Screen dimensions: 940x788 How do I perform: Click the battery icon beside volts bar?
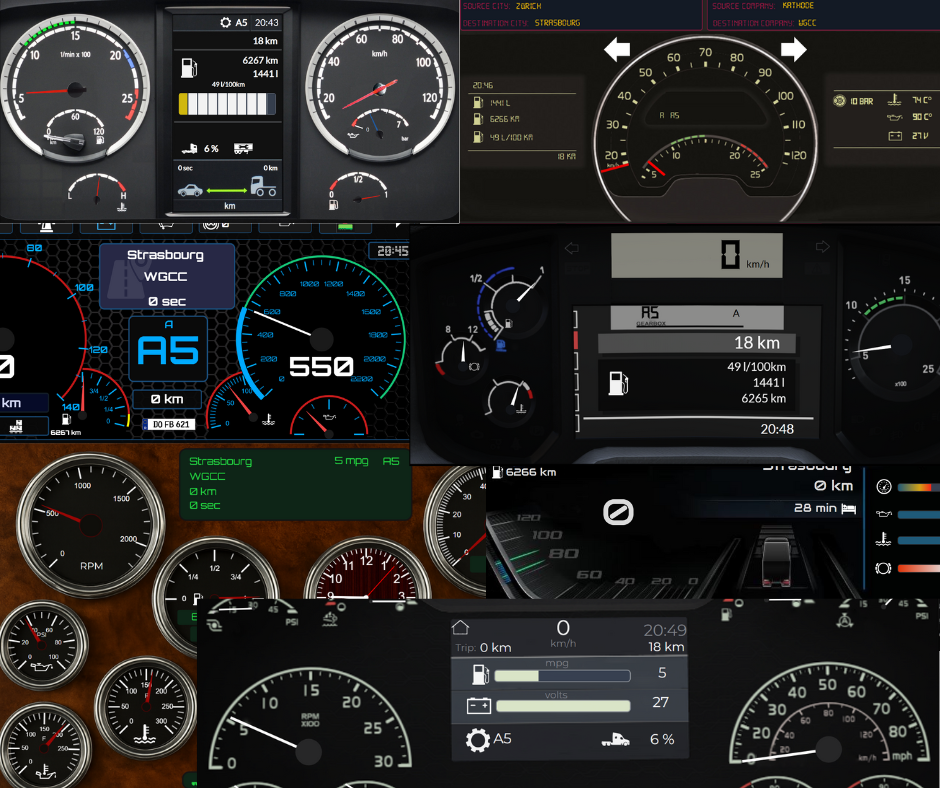478,706
